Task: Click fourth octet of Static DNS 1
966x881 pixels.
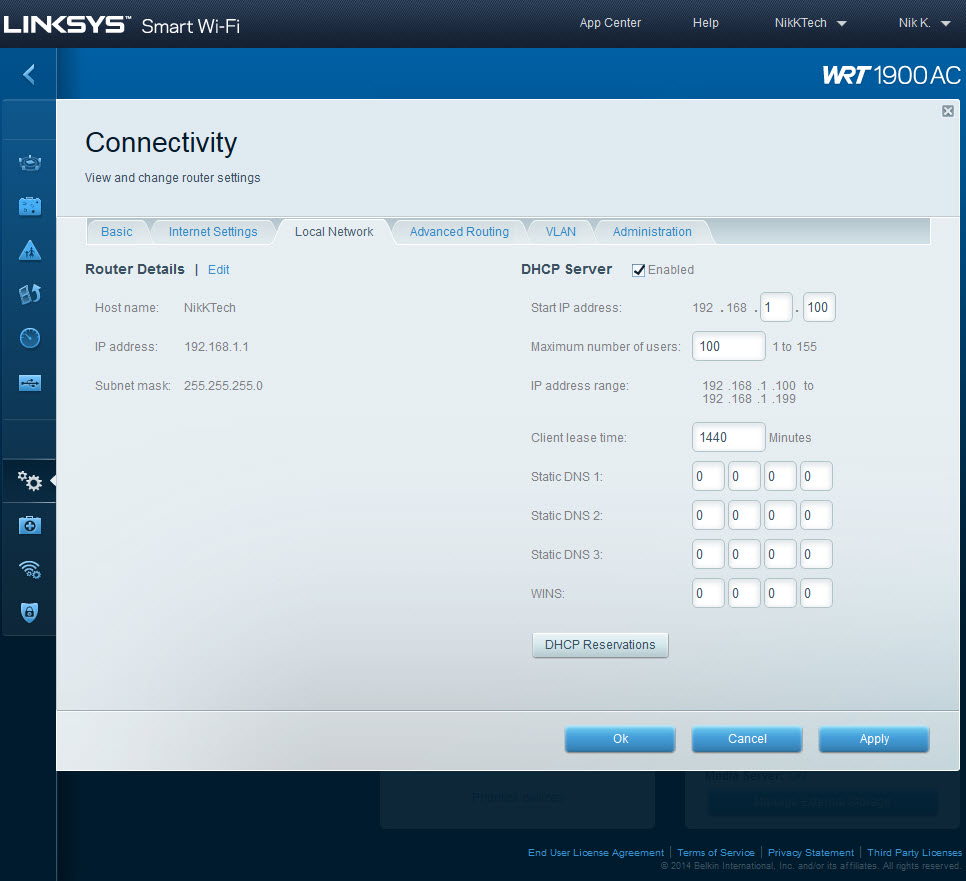Action: 816,476
